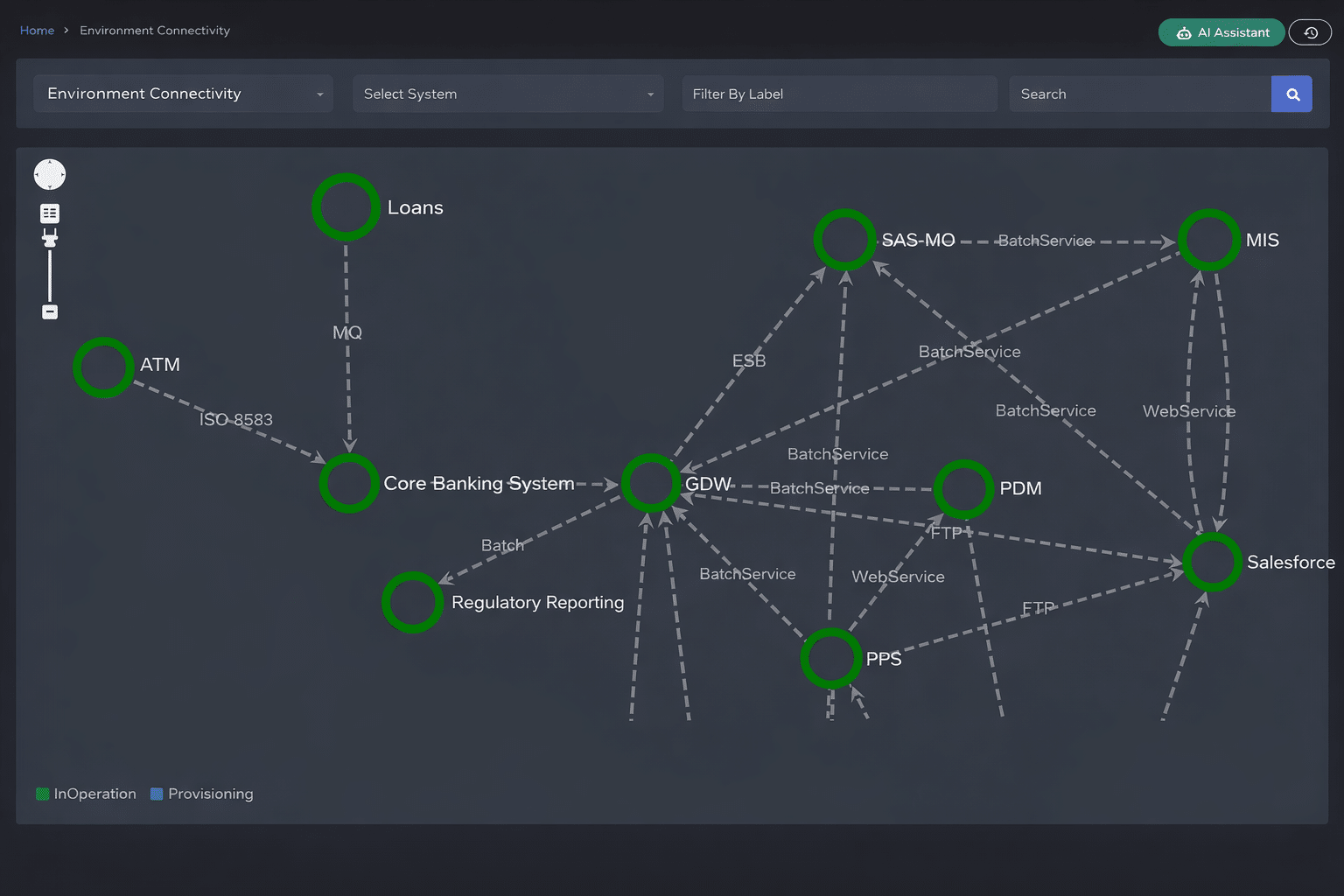Select the SAS-MO system node
The image size is (1344, 896).
(x=844, y=238)
